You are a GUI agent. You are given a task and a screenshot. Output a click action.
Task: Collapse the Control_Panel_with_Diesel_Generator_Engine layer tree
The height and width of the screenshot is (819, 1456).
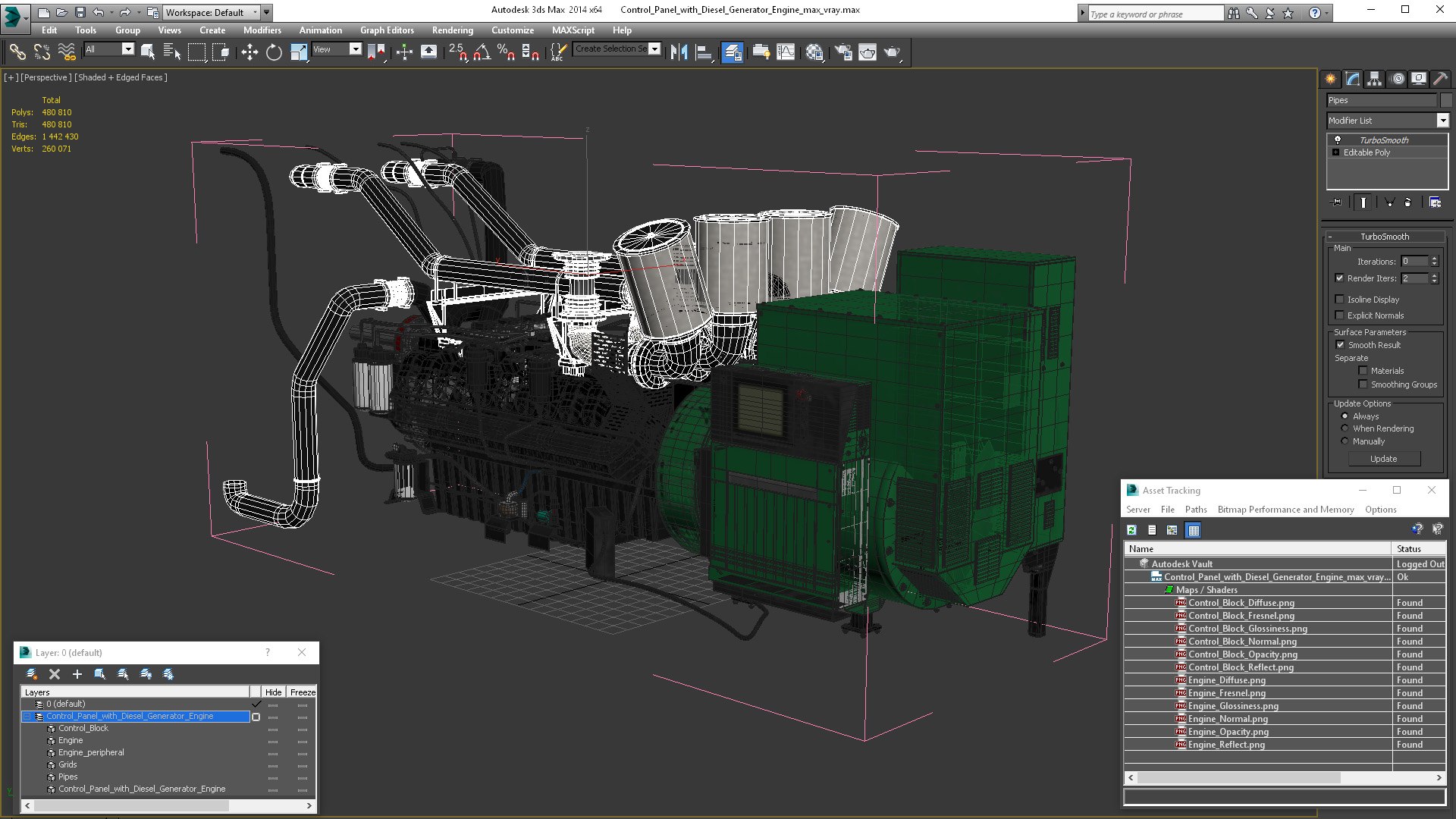tap(27, 717)
